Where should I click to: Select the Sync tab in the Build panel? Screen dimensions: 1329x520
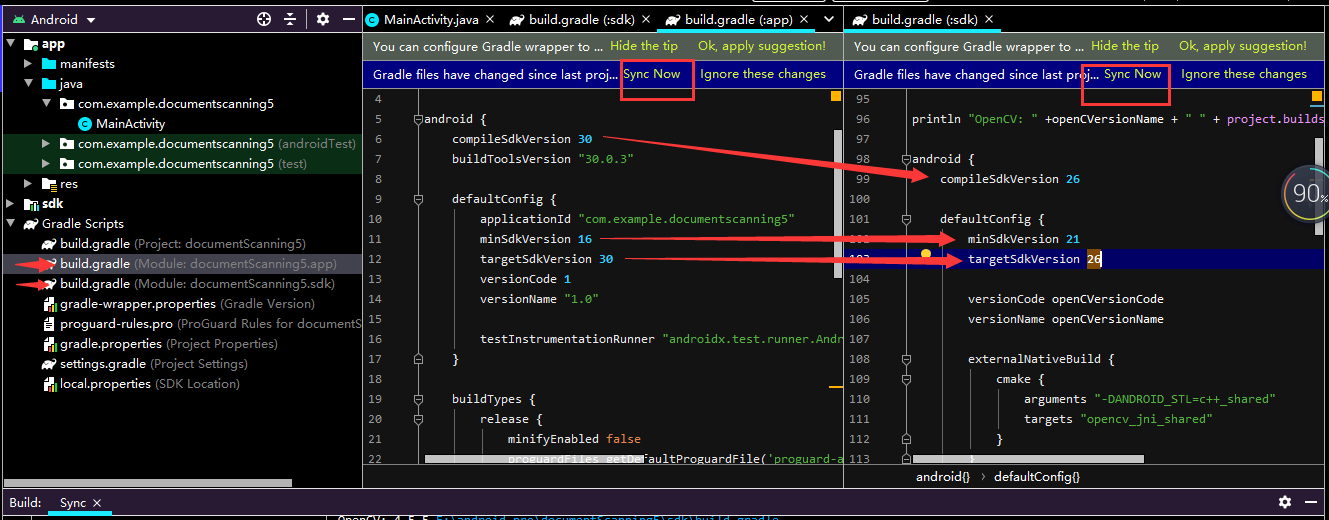73,503
